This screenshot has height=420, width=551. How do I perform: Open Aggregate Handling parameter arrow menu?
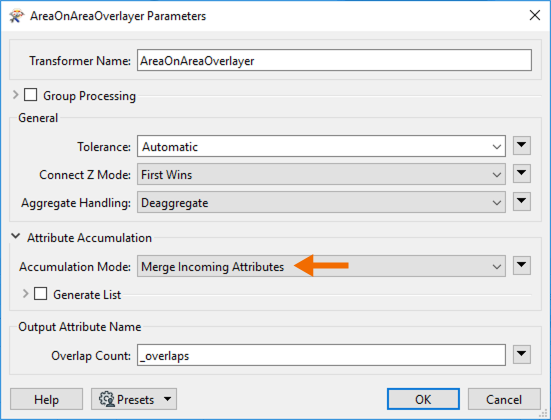(x=521, y=201)
